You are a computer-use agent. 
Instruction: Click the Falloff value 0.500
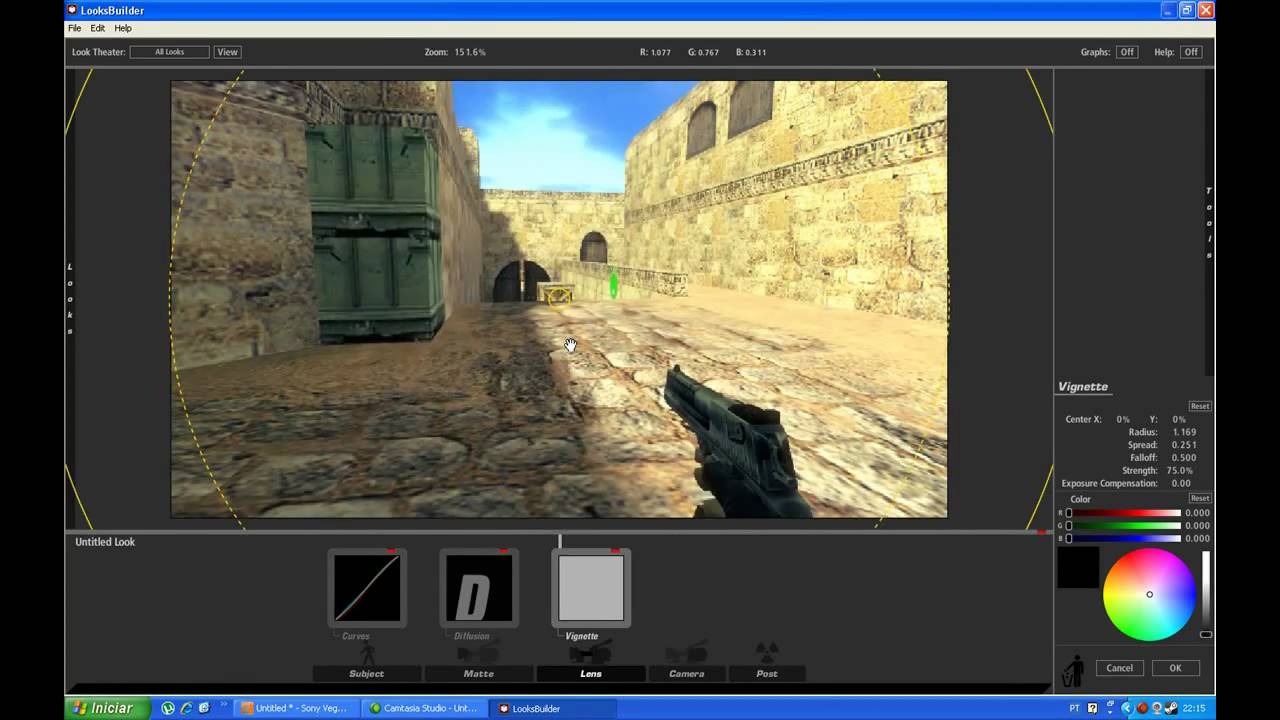click(x=1184, y=458)
